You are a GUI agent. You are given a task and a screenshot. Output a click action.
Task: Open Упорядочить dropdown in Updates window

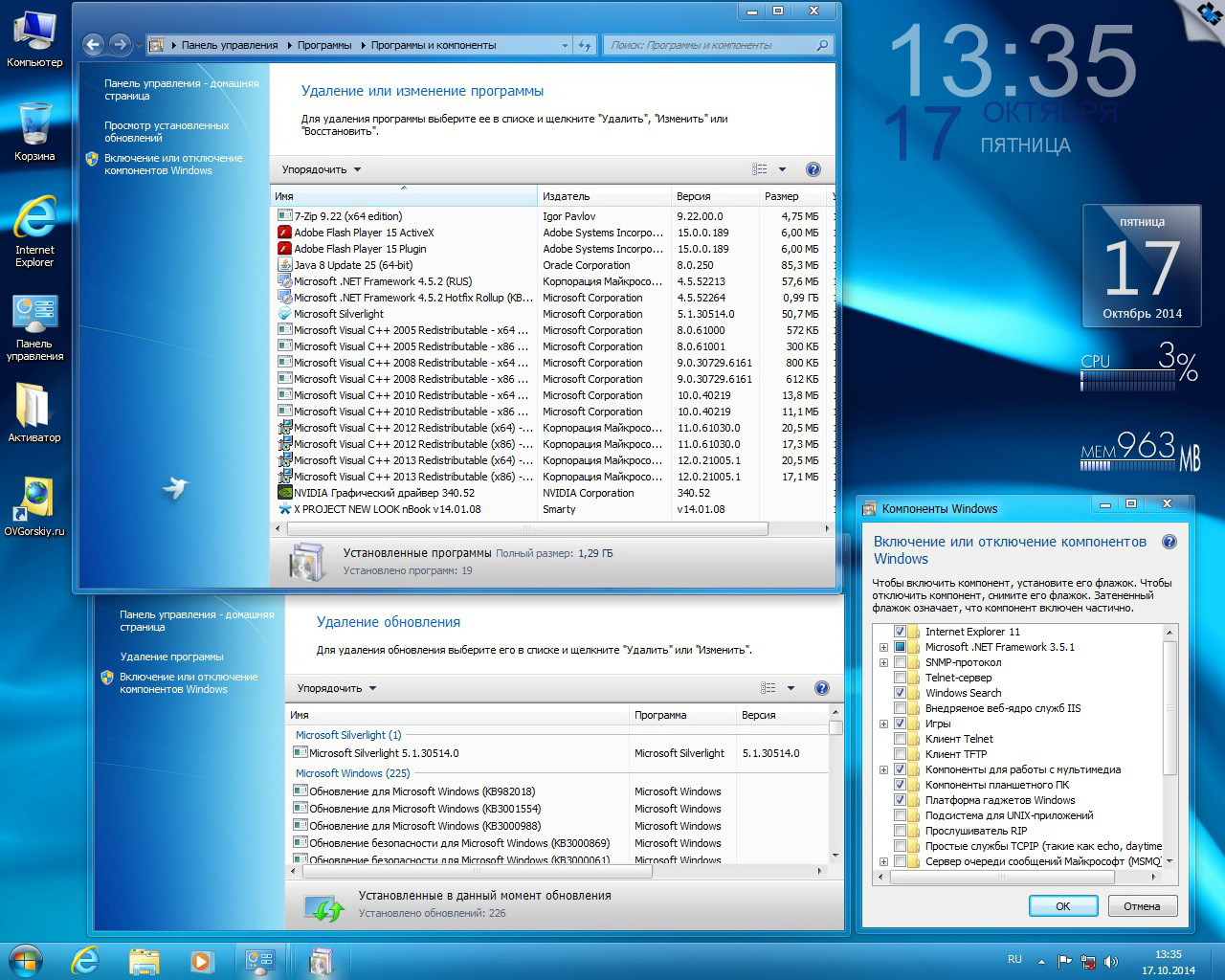click(337, 688)
